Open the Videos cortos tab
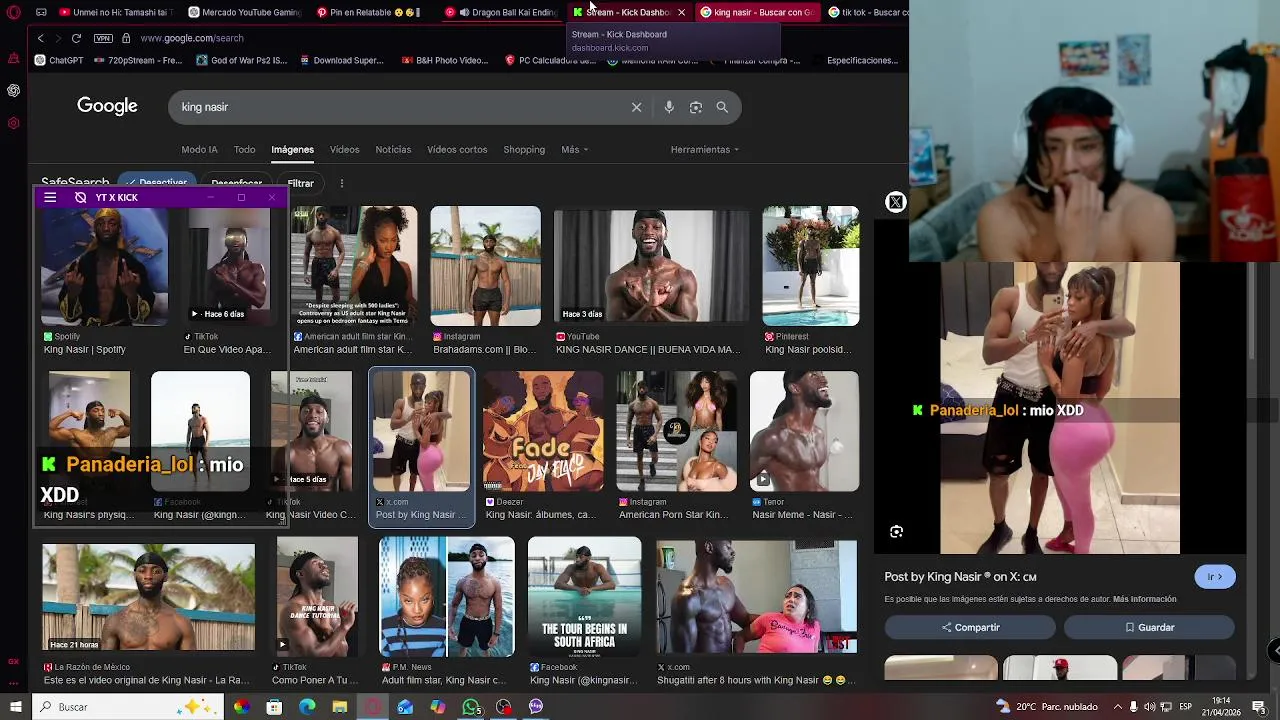The height and width of the screenshot is (720, 1280). [457, 149]
